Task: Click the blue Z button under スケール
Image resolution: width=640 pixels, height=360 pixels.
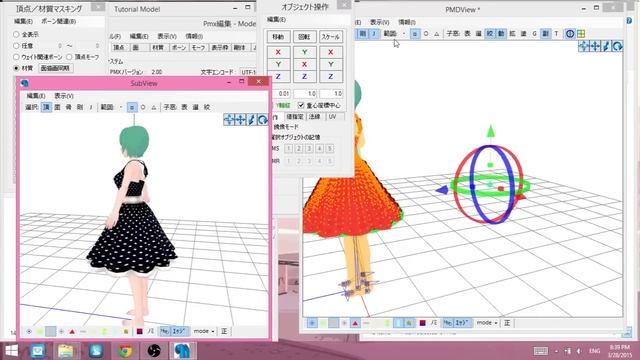Action: point(331,76)
